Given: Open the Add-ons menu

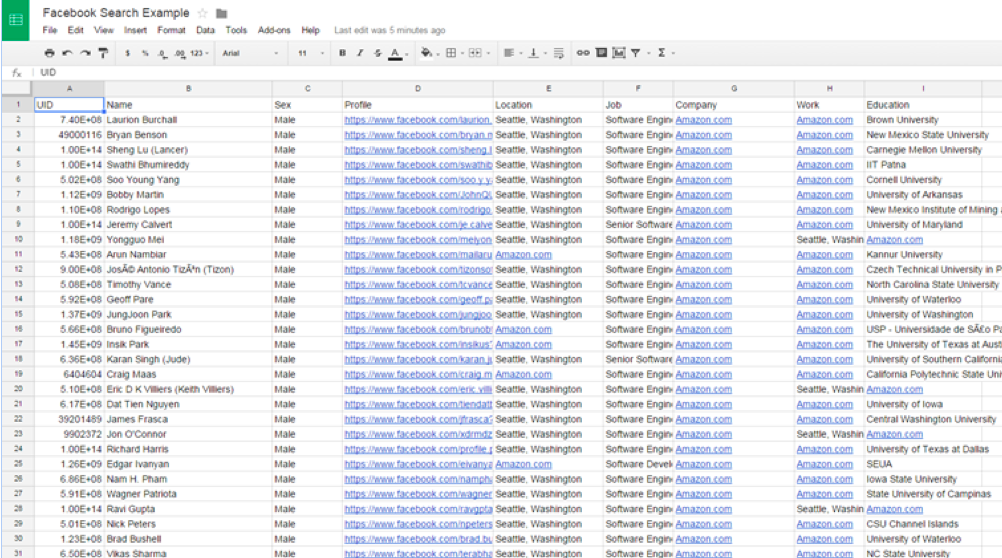Looking at the screenshot, I should (274, 30).
